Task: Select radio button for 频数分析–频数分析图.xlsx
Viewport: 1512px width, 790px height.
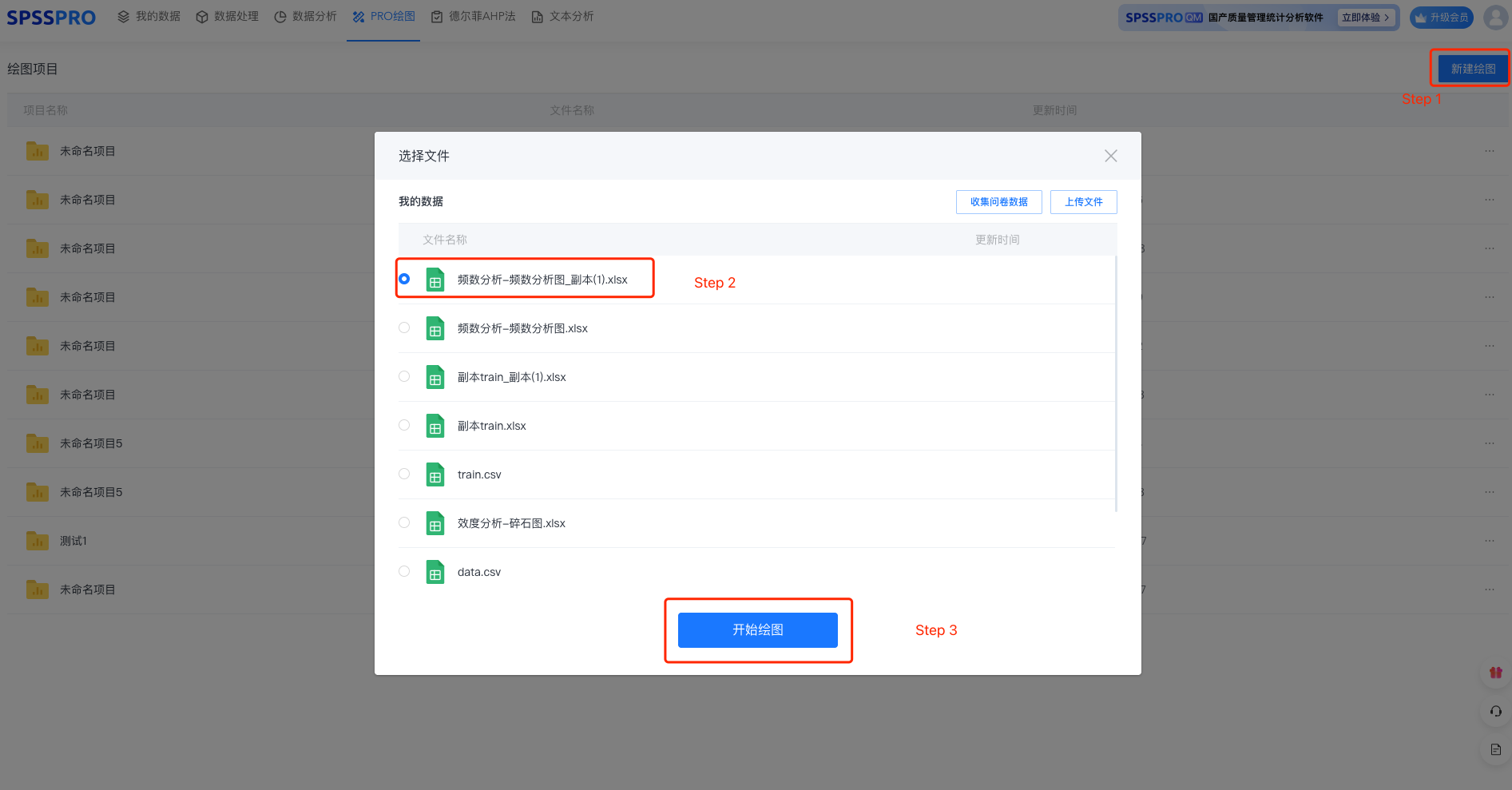Action: point(404,328)
